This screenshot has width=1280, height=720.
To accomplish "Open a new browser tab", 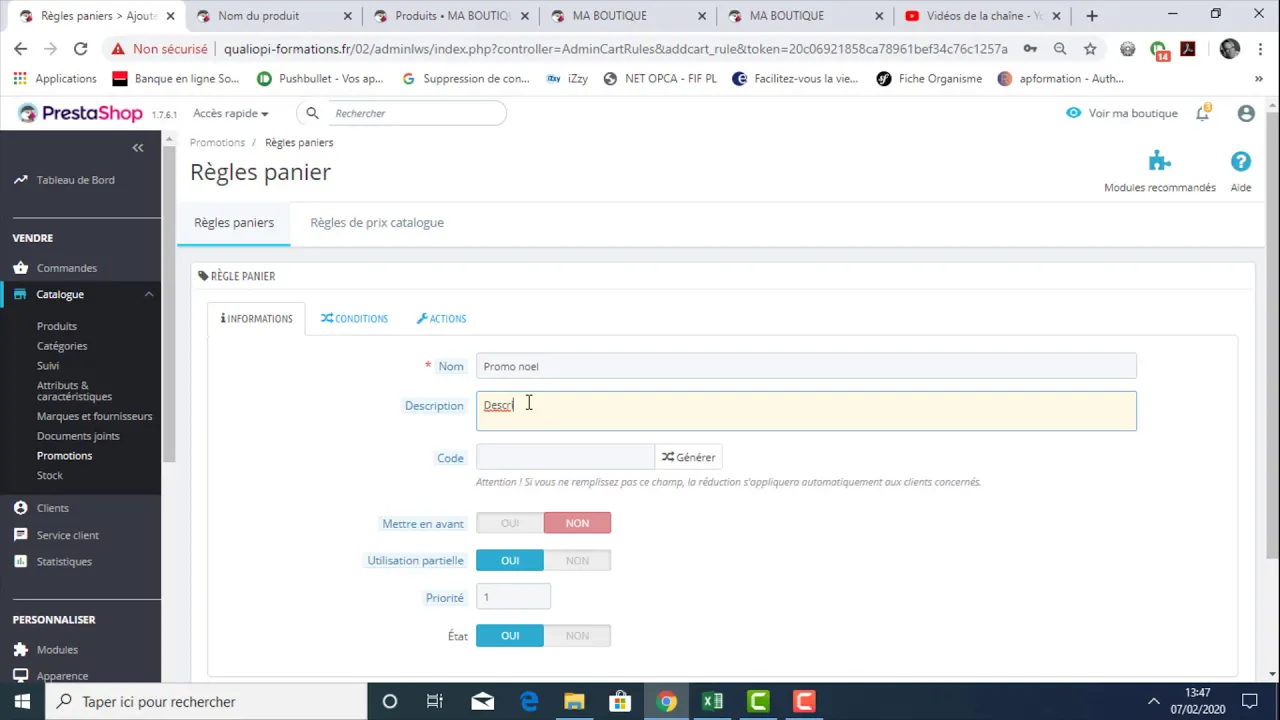I will pos(1092,16).
